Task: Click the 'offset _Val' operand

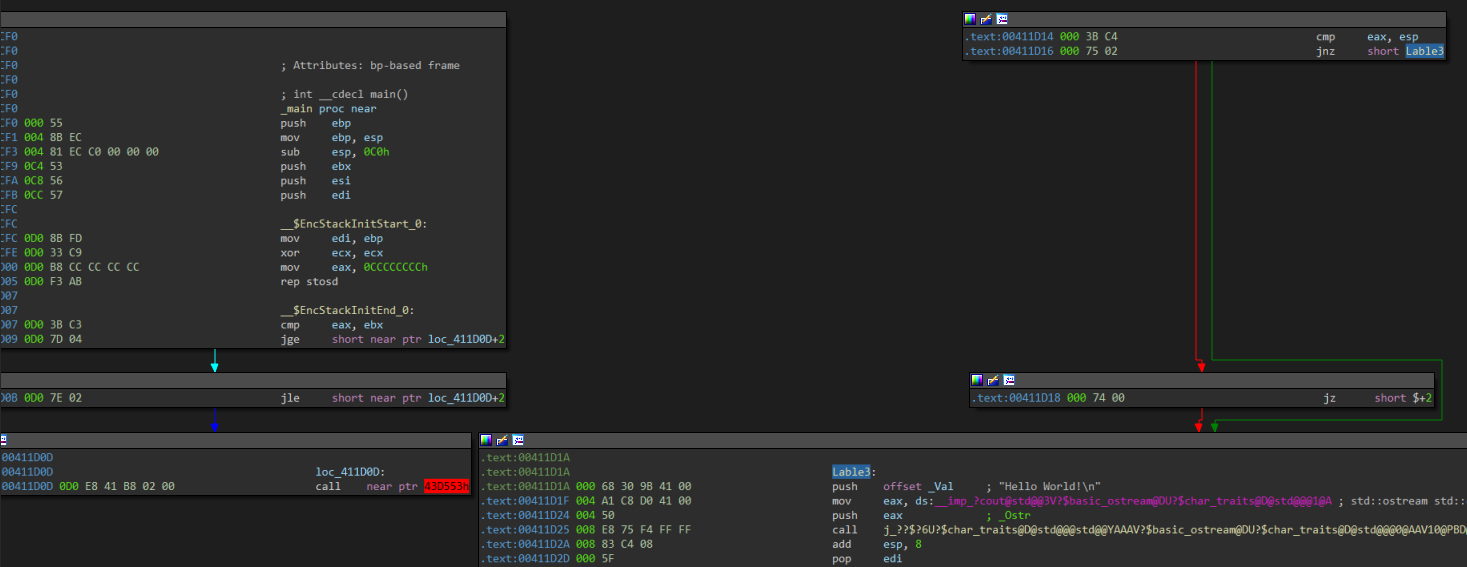Action: coord(918,486)
